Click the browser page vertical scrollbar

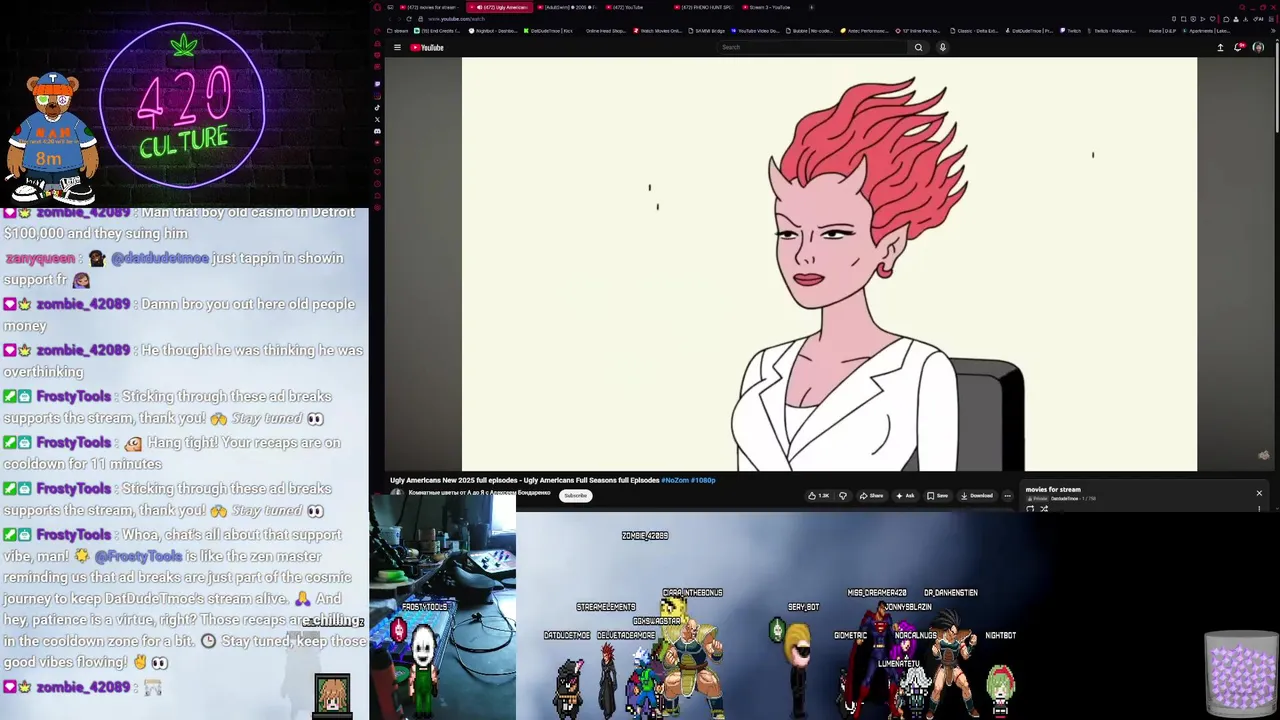(x=1276, y=90)
